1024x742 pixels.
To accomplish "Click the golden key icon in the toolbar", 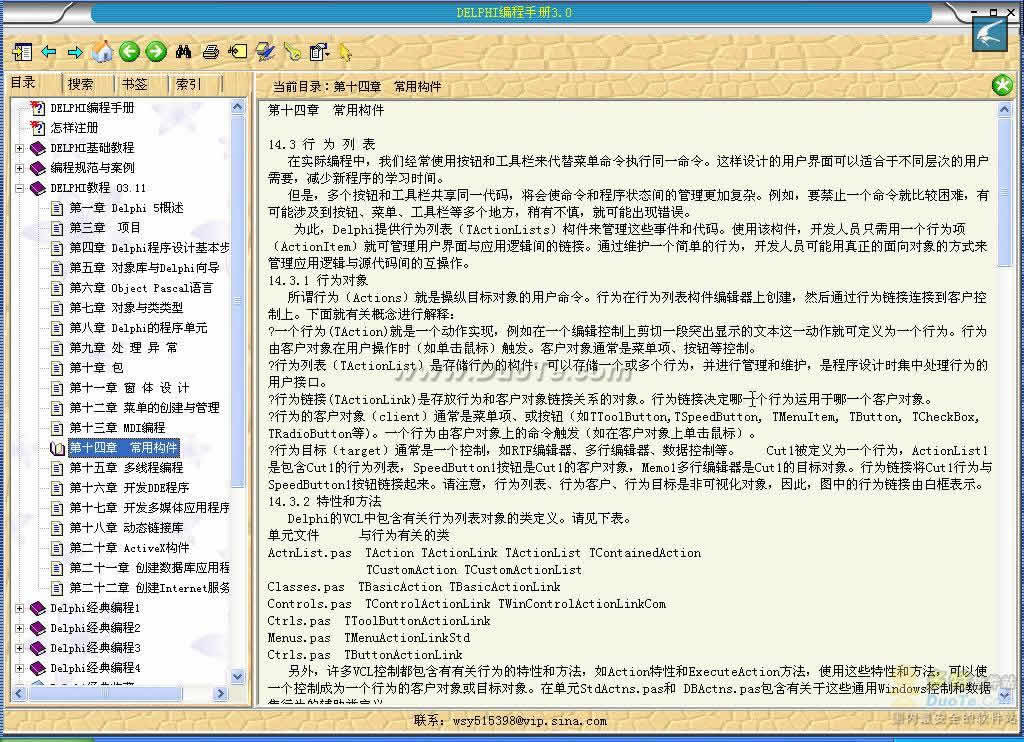I will coord(292,52).
